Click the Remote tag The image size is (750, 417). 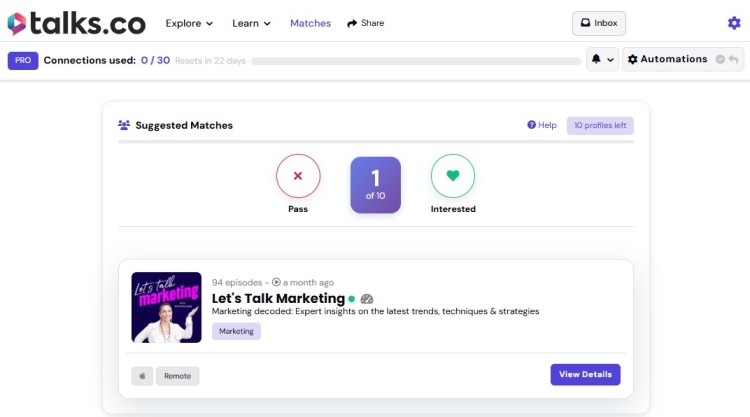[x=177, y=376]
